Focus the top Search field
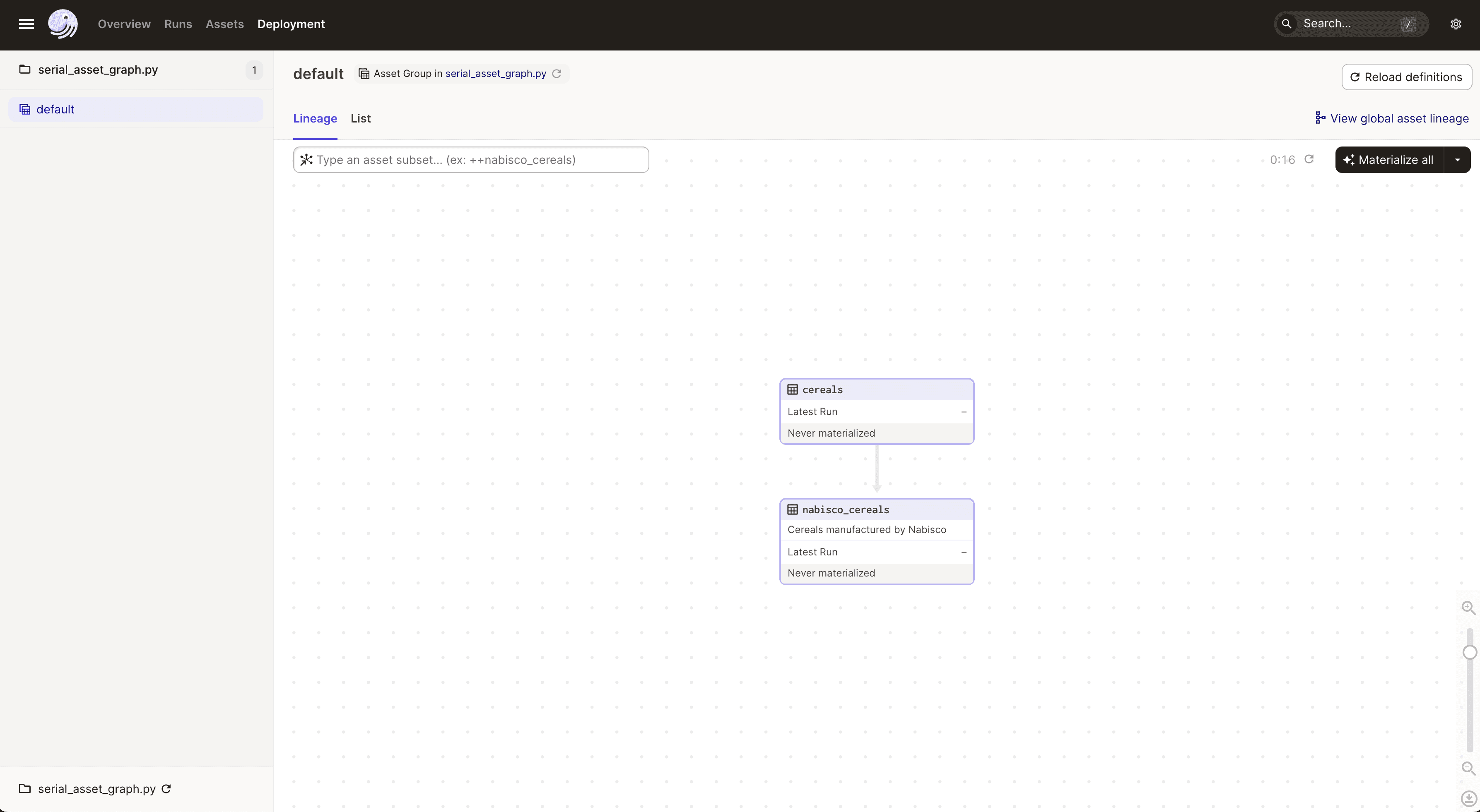This screenshot has height=812, width=1480. click(x=1351, y=24)
